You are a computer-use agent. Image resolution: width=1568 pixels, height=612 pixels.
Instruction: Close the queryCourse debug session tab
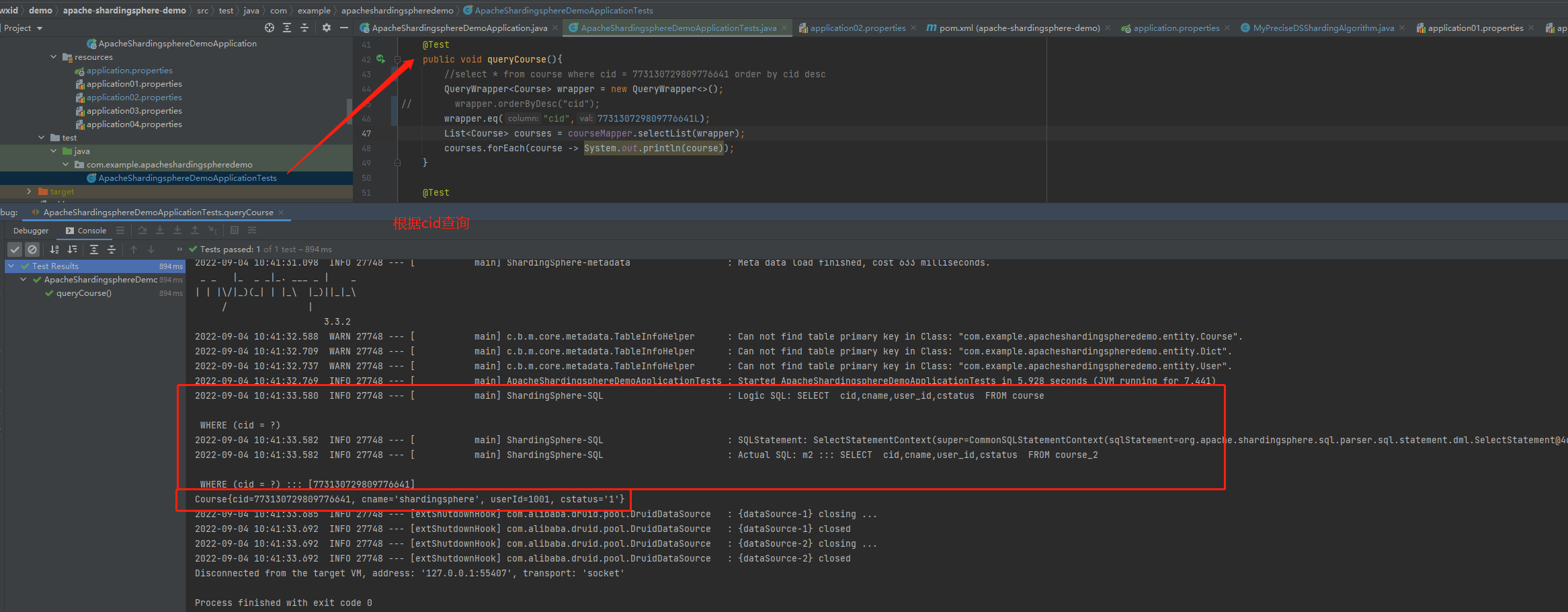(281, 213)
